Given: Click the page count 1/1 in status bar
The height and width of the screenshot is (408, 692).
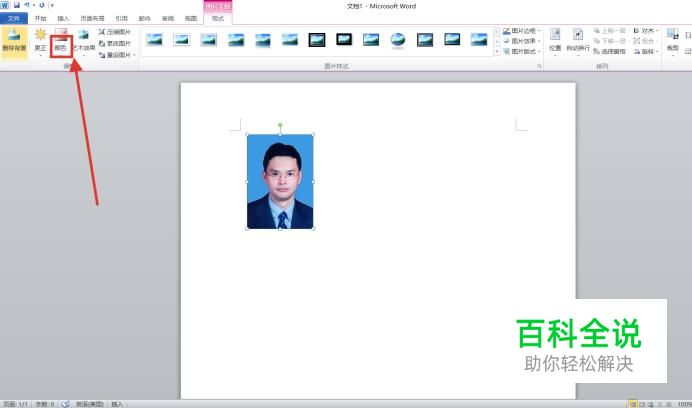Looking at the screenshot, I should point(16,404).
